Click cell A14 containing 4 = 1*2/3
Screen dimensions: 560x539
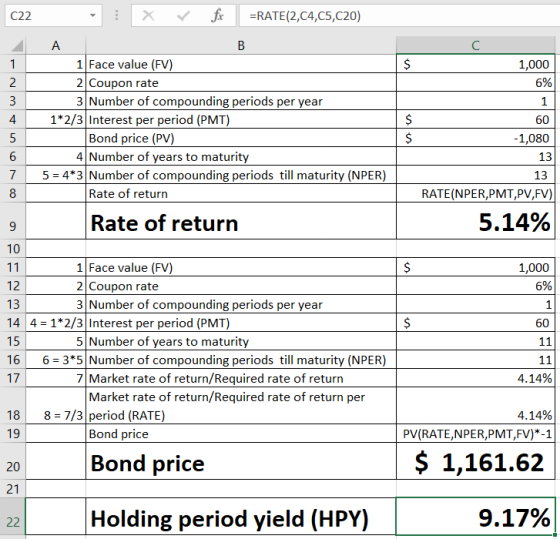click(56, 323)
